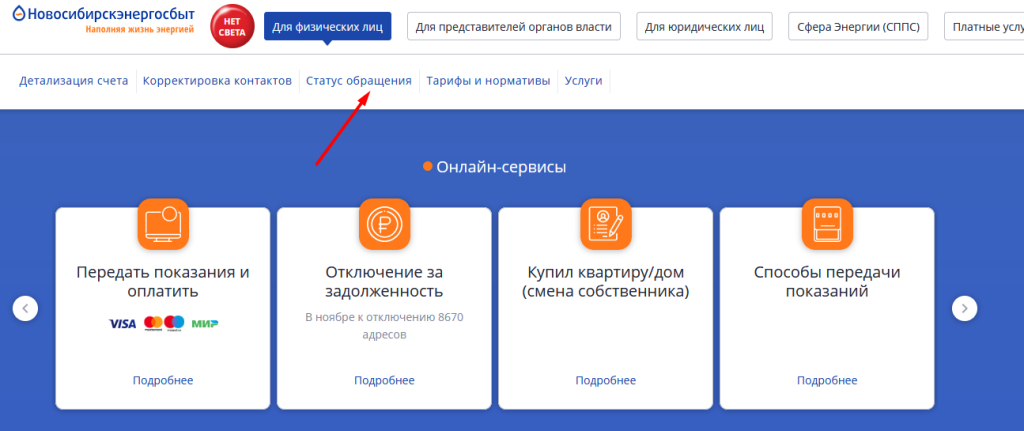Screen dimensions: 1024x431
Task: Go to next slide with right arrow
Action: (x=964, y=308)
